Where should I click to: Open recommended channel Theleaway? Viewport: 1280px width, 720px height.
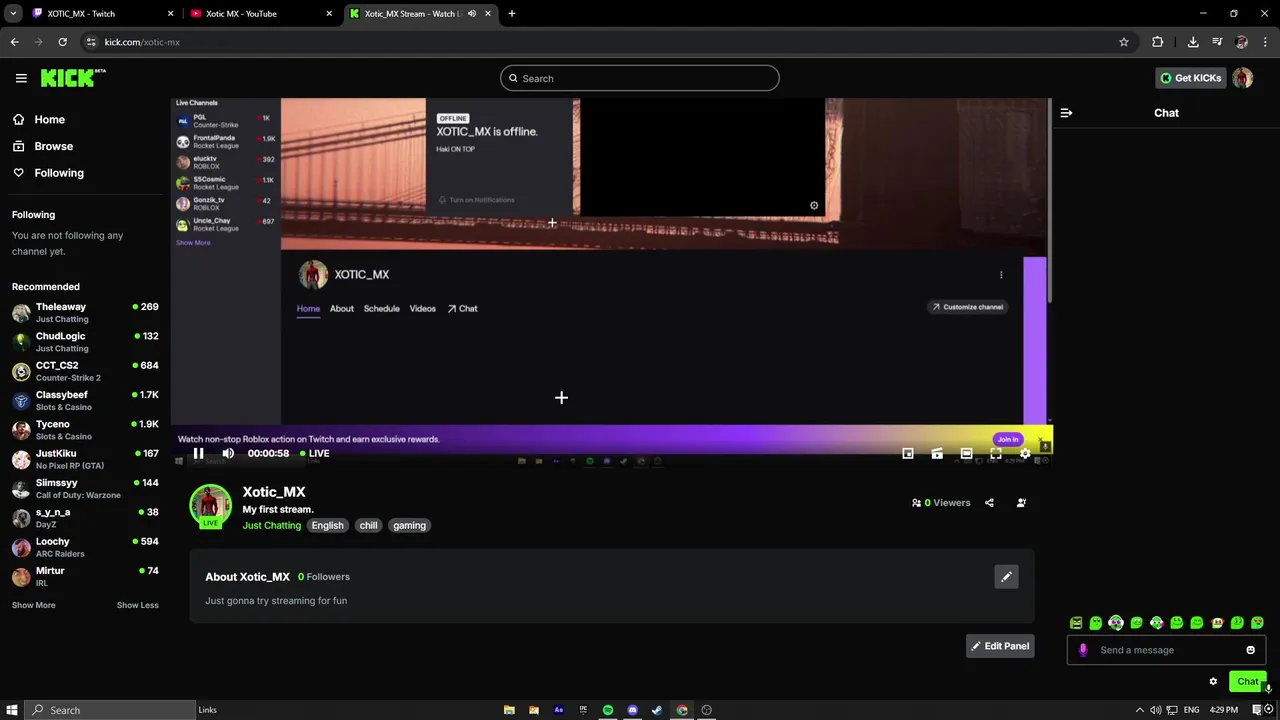(x=85, y=312)
